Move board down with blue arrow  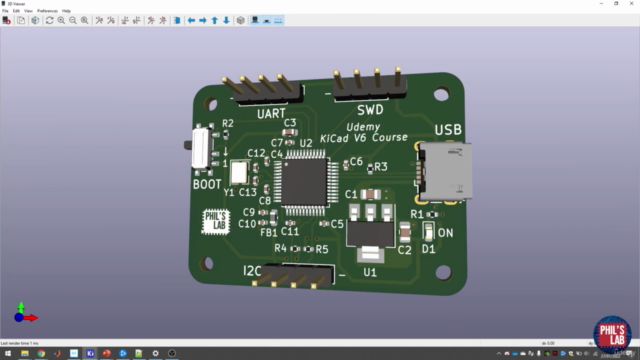[226, 20]
